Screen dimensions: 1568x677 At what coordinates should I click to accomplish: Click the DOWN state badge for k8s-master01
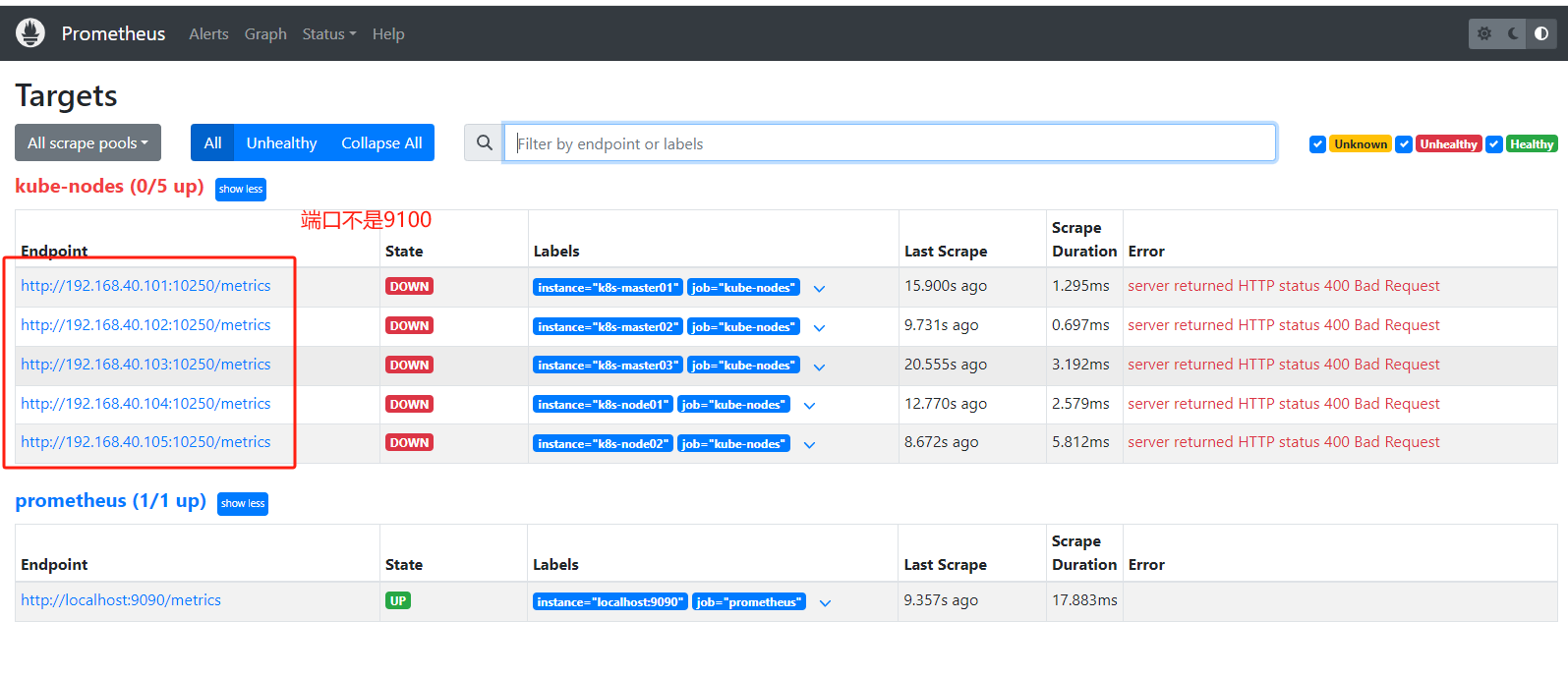coord(409,287)
